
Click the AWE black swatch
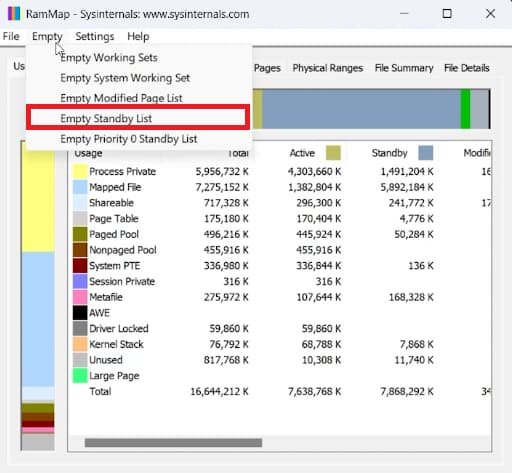[80, 313]
